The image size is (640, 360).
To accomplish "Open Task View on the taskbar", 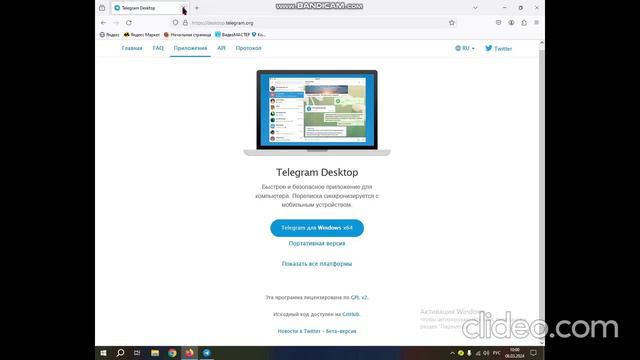I will [x=137, y=353].
